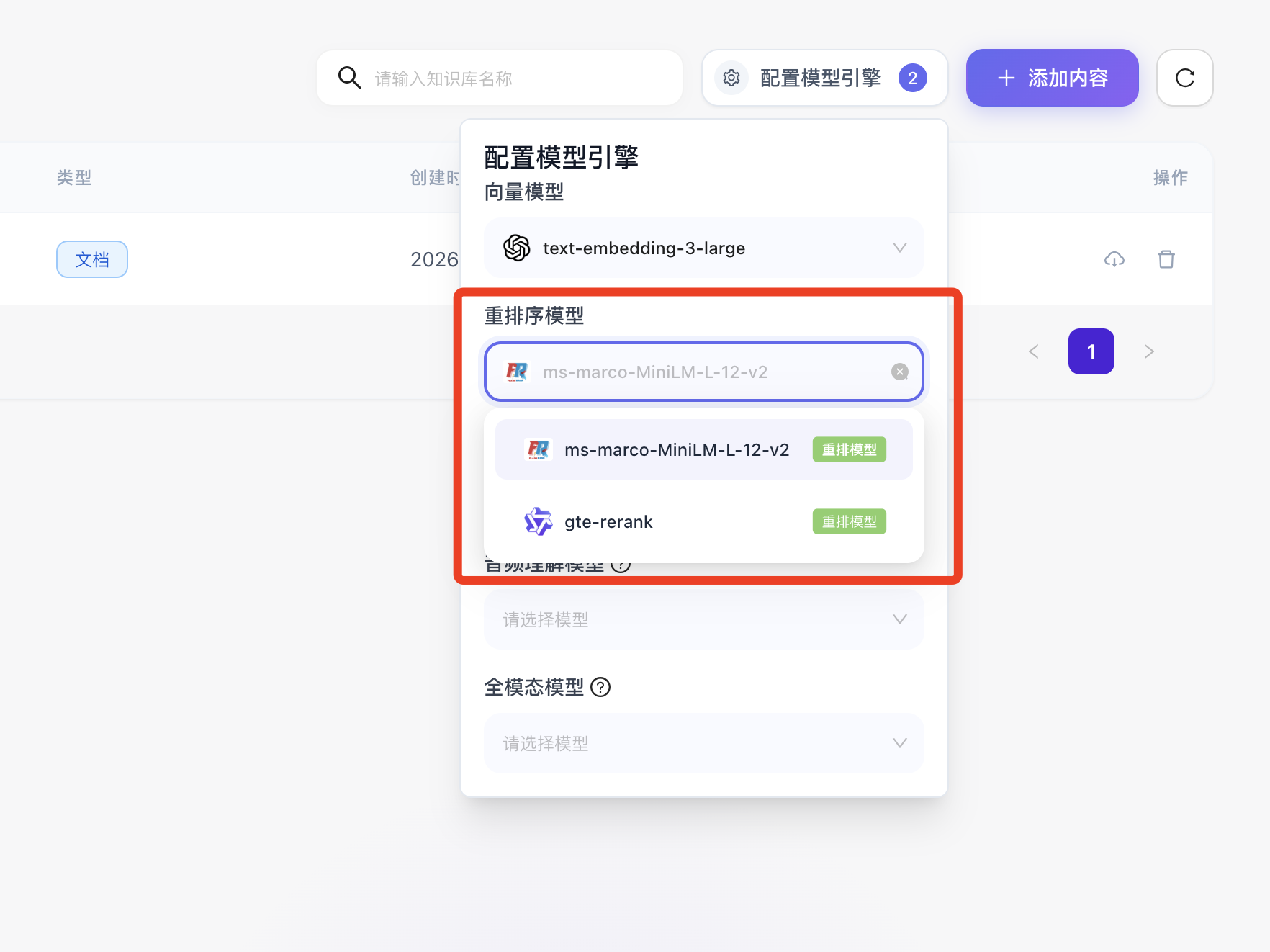Go to the next page arrow
The height and width of the screenshot is (952, 1270).
pyautogui.click(x=1149, y=351)
